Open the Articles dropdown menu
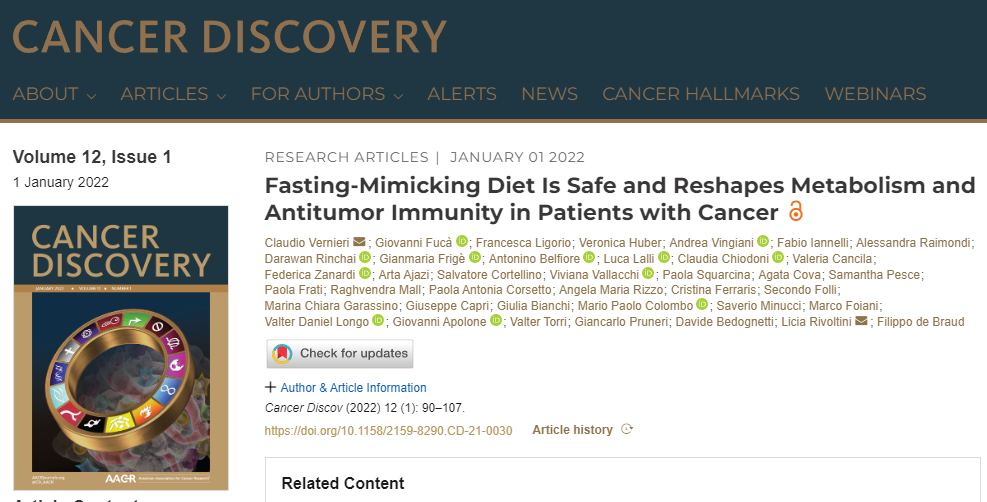 [x=173, y=94]
